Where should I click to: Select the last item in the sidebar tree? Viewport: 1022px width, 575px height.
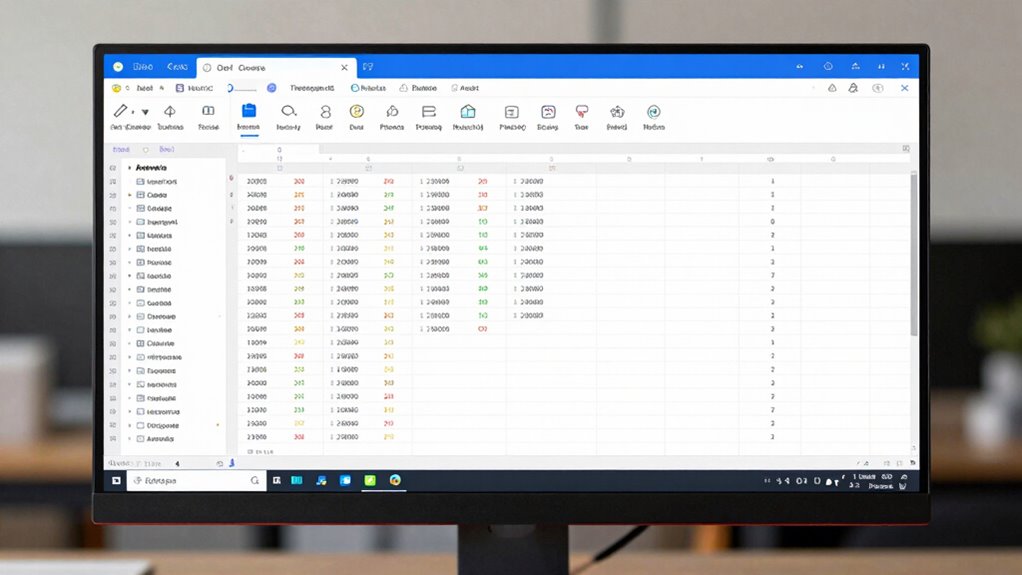(159, 438)
